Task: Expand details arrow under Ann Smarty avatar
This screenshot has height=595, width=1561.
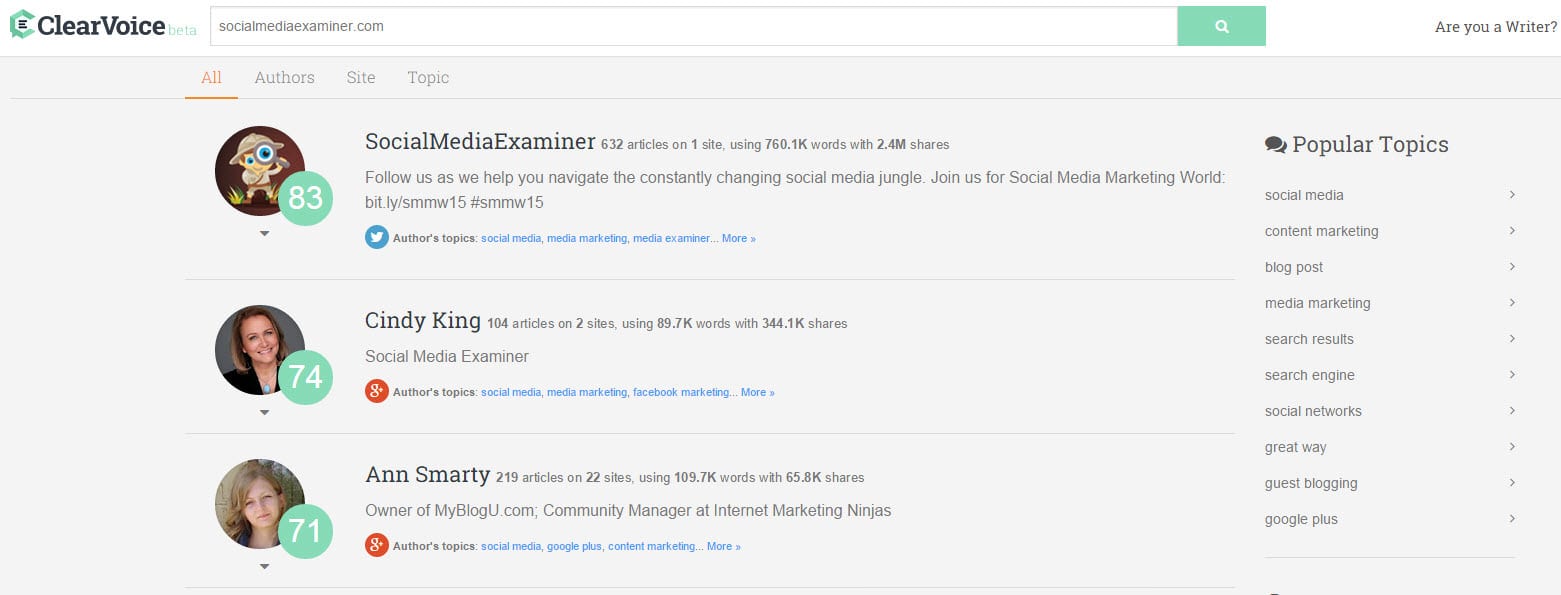Action: pyautogui.click(x=264, y=567)
